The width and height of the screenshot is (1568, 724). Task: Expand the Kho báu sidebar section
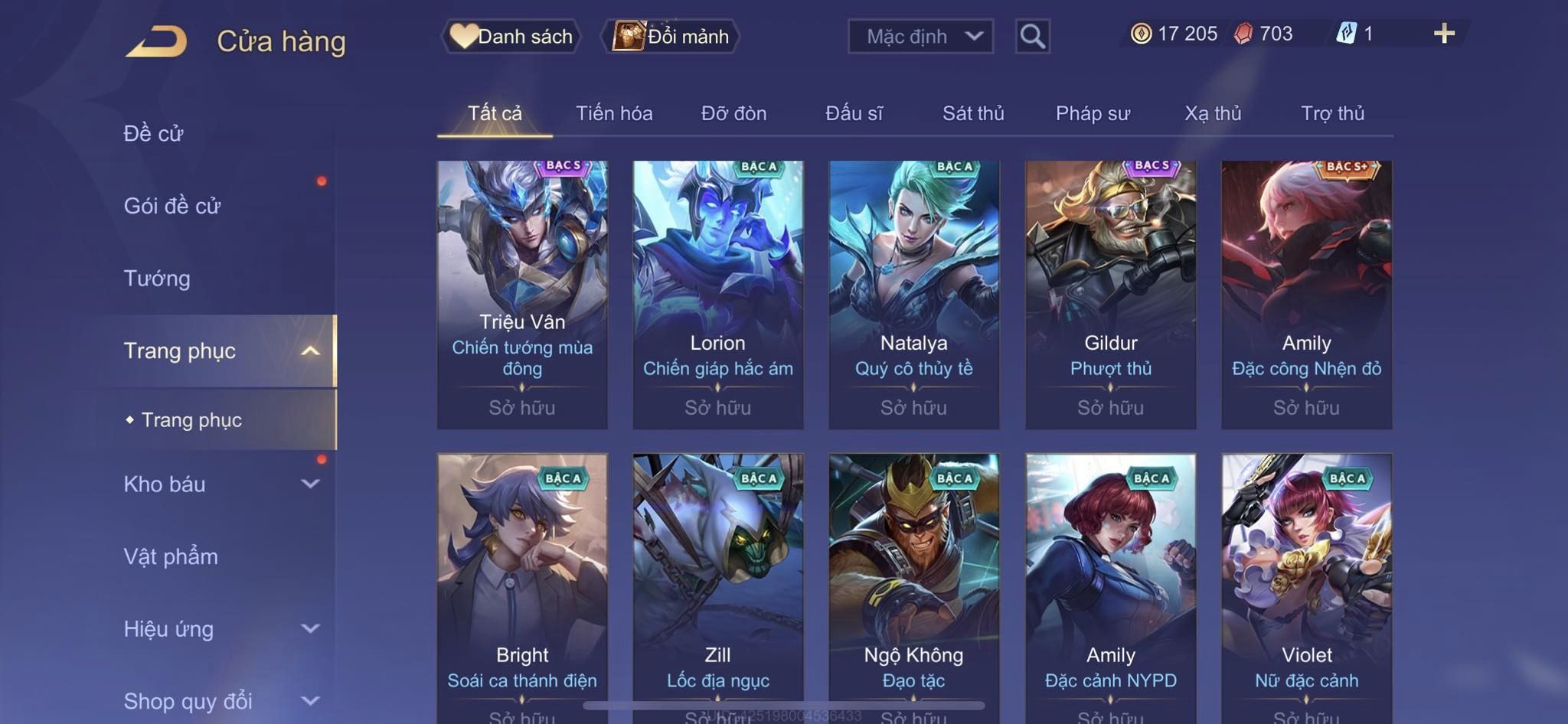[x=310, y=484]
